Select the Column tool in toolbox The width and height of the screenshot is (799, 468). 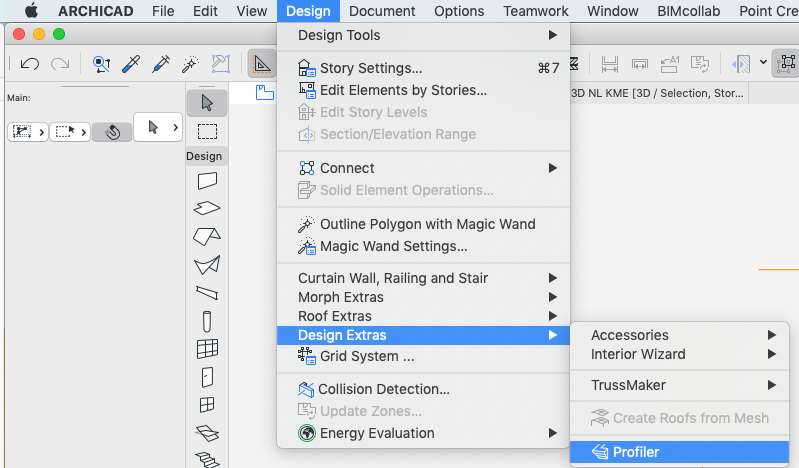(x=207, y=321)
